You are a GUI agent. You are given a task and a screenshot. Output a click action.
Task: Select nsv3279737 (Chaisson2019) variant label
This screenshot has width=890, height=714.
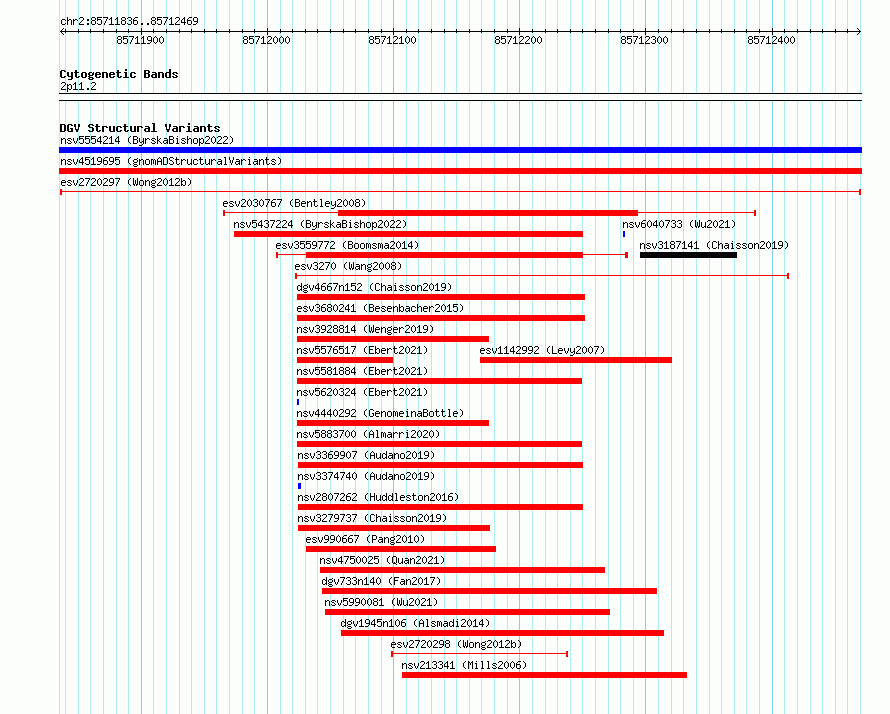pyautogui.click(x=372, y=518)
